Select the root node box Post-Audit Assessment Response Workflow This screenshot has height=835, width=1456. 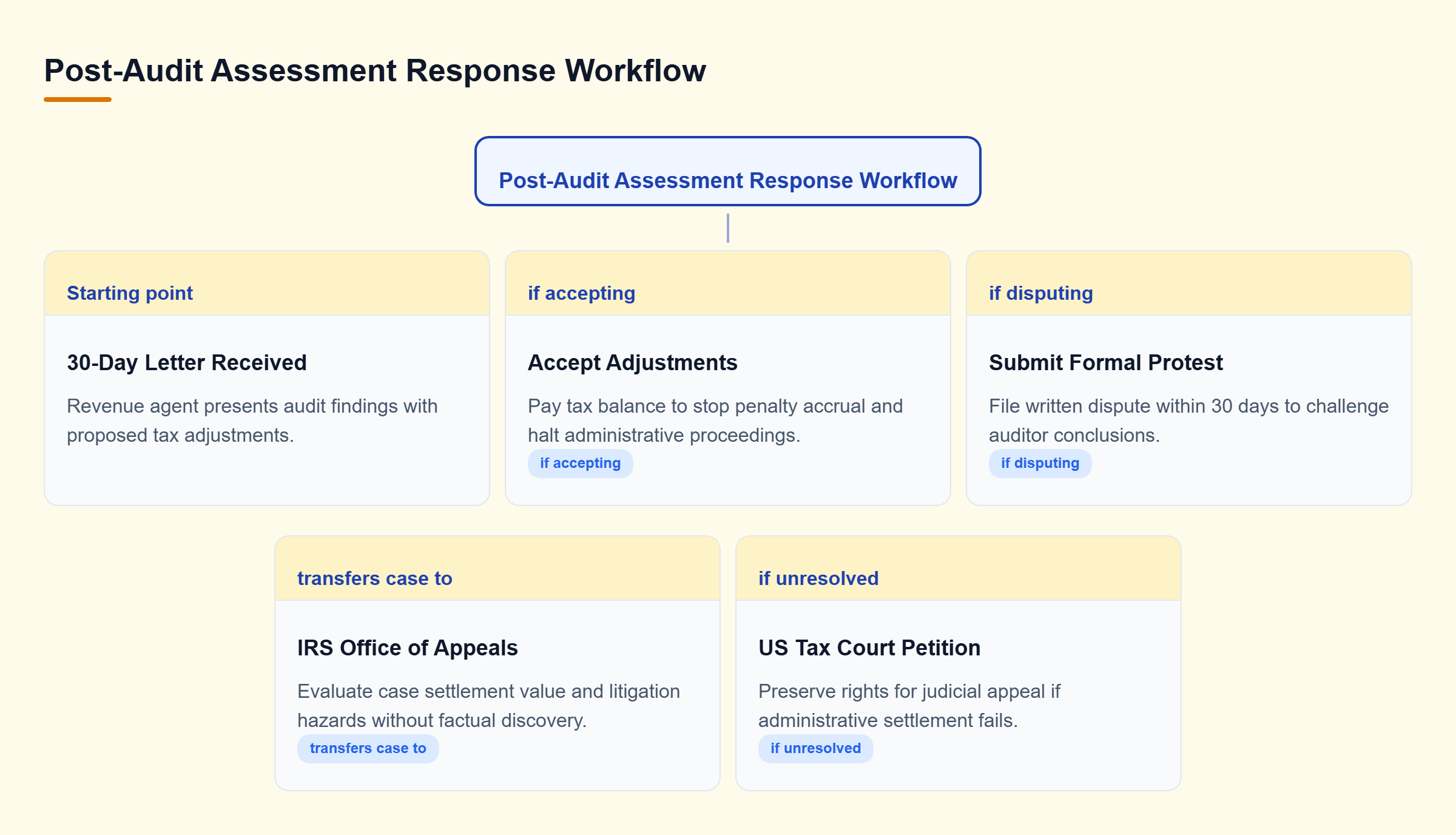point(727,171)
